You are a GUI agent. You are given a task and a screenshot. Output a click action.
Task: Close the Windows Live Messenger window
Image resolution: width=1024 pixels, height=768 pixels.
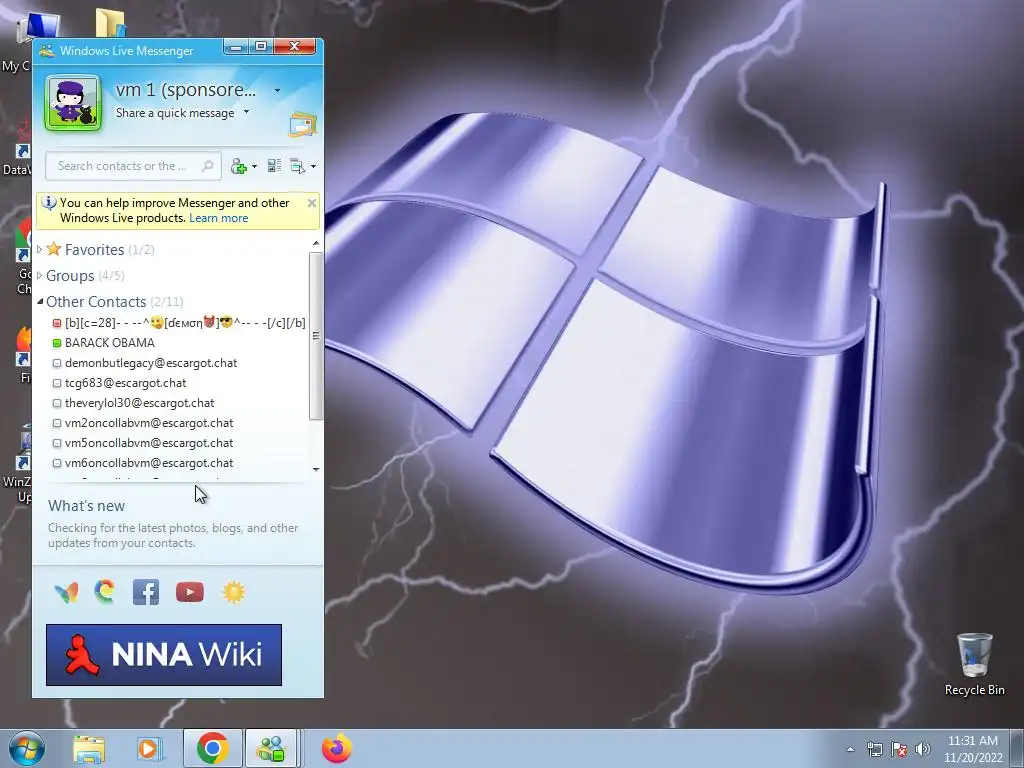(x=295, y=46)
